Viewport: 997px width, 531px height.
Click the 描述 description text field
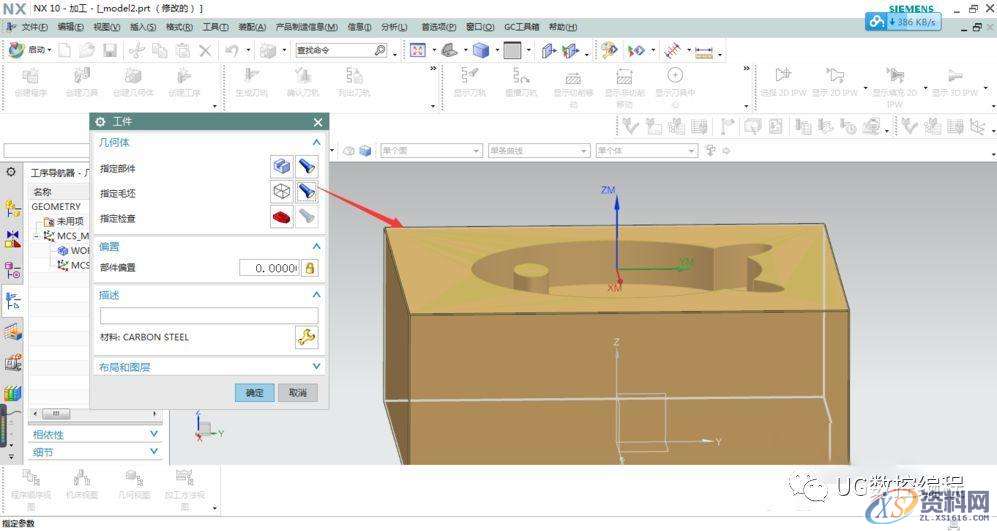coord(208,316)
